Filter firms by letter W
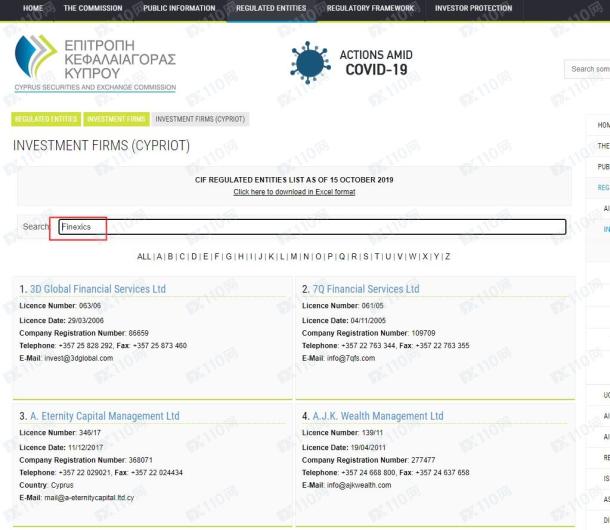The width and height of the screenshot is (610, 530). tap(412, 256)
